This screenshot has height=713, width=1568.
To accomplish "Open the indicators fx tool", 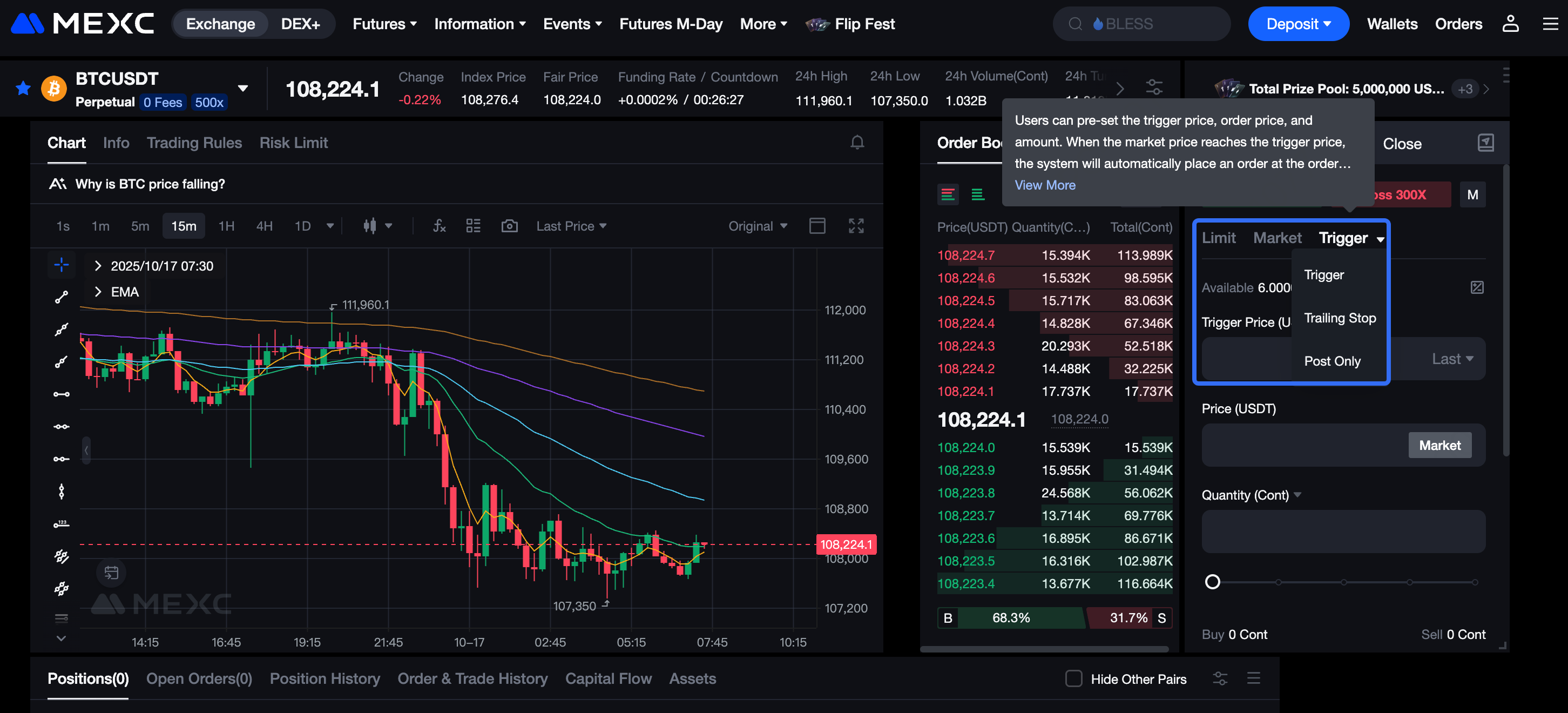I will (x=439, y=226).
